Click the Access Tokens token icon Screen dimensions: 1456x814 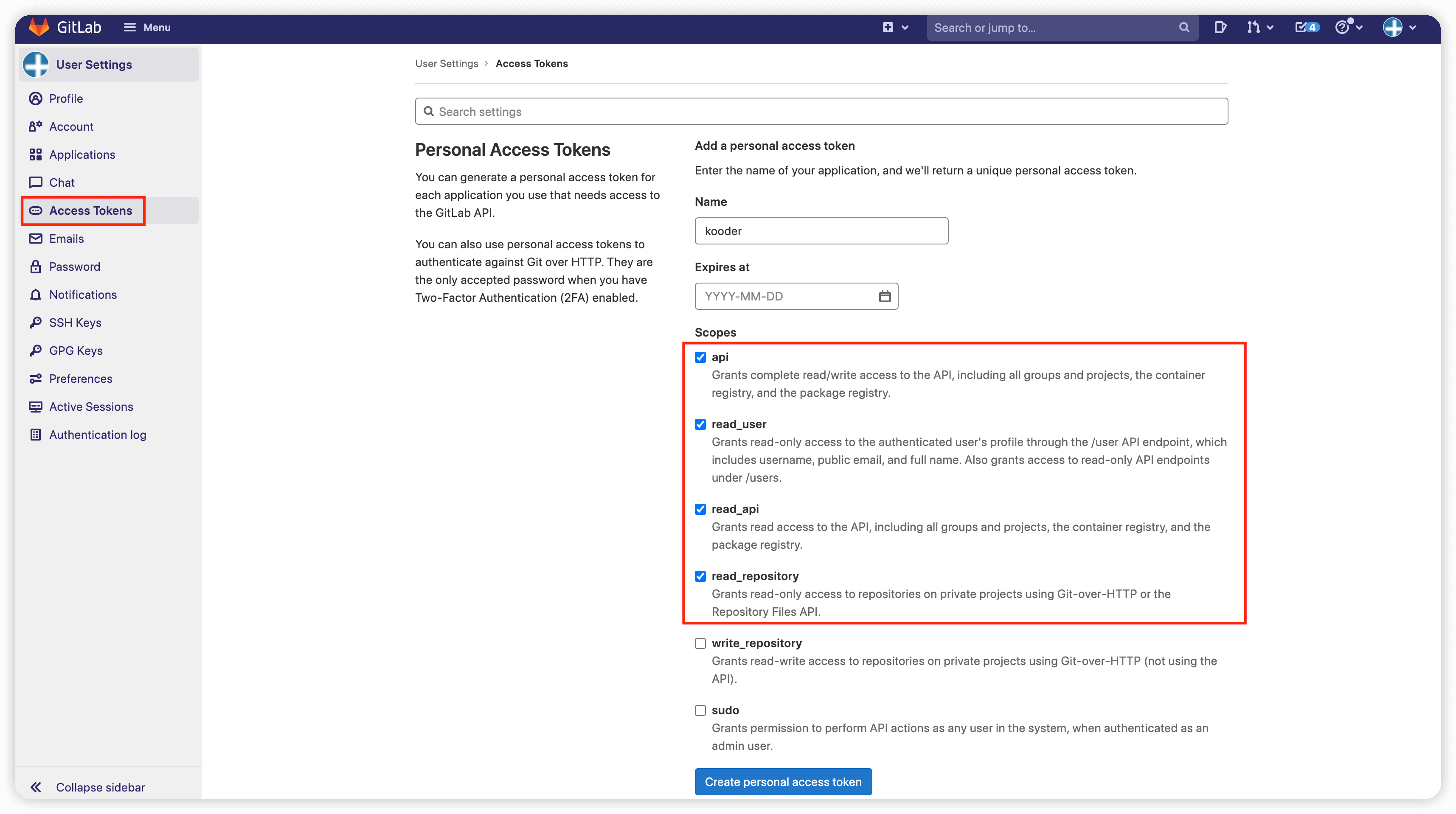click(x=36, y=210)
